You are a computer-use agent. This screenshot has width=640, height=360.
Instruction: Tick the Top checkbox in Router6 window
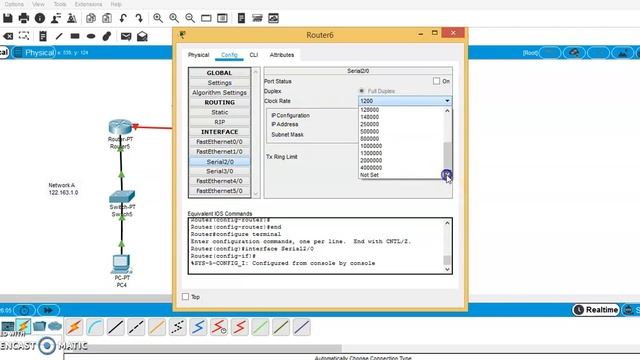coord(185,297)
